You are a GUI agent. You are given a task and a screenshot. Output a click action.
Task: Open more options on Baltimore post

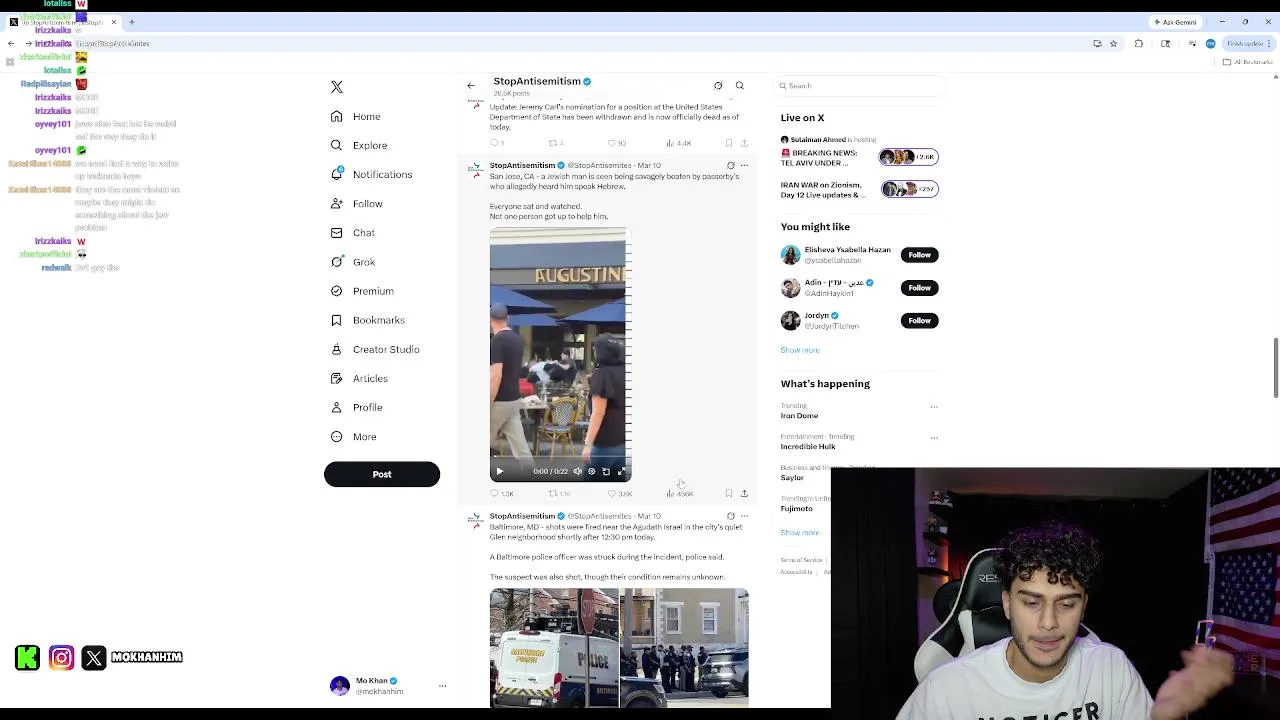[744, 516]
